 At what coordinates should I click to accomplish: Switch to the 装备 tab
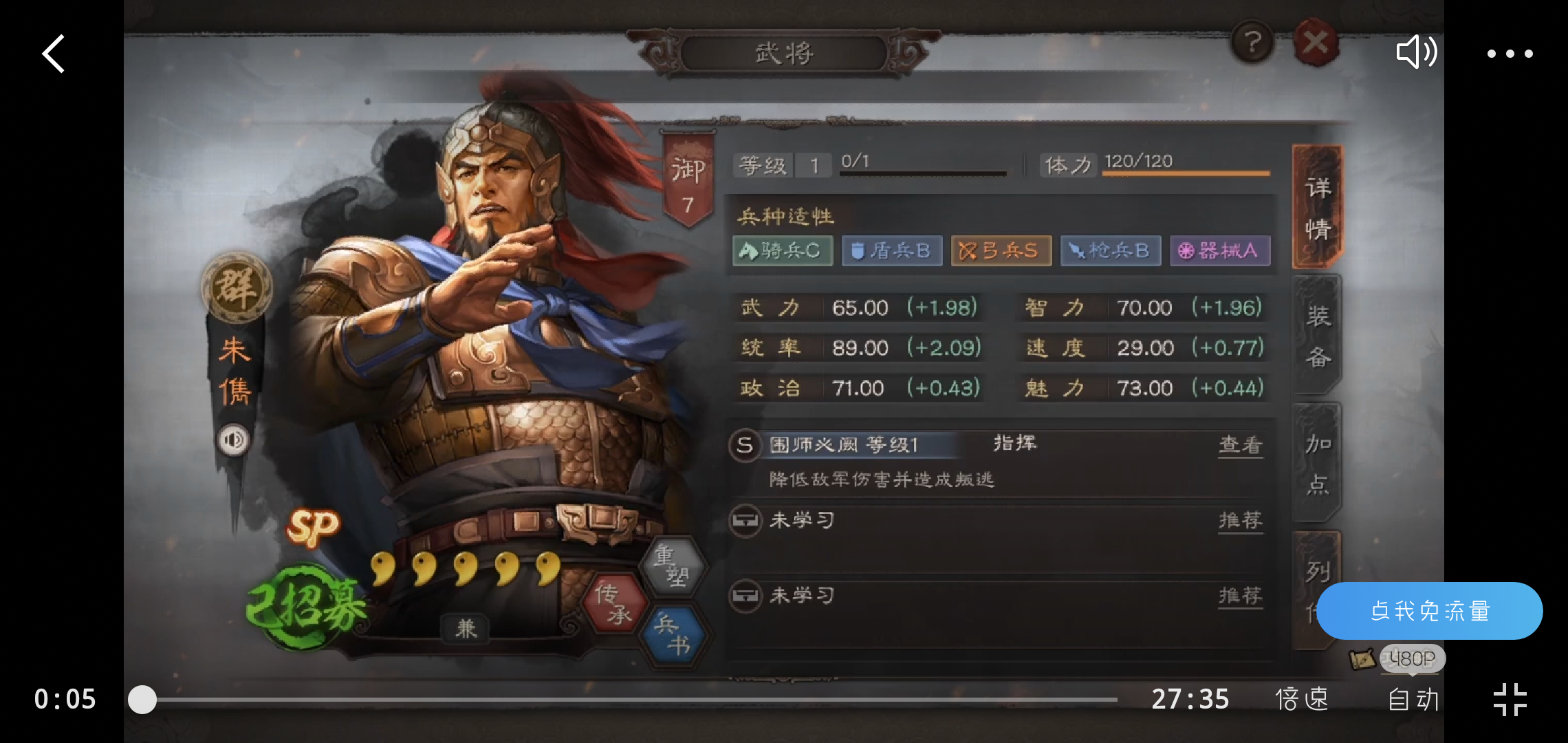click(x=1318, y=336)
